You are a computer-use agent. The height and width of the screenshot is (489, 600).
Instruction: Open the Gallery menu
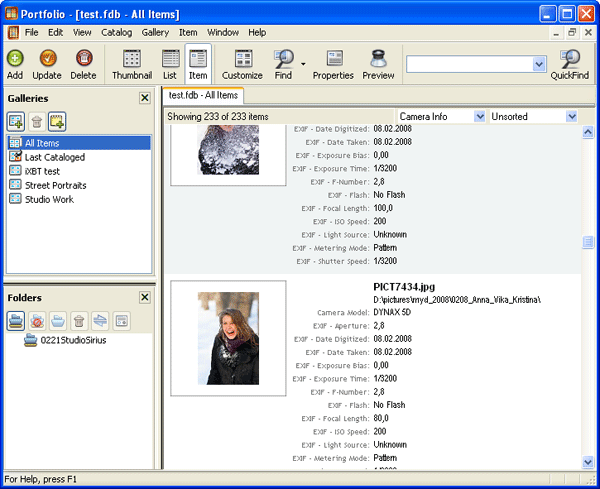[x=155, y=33]
